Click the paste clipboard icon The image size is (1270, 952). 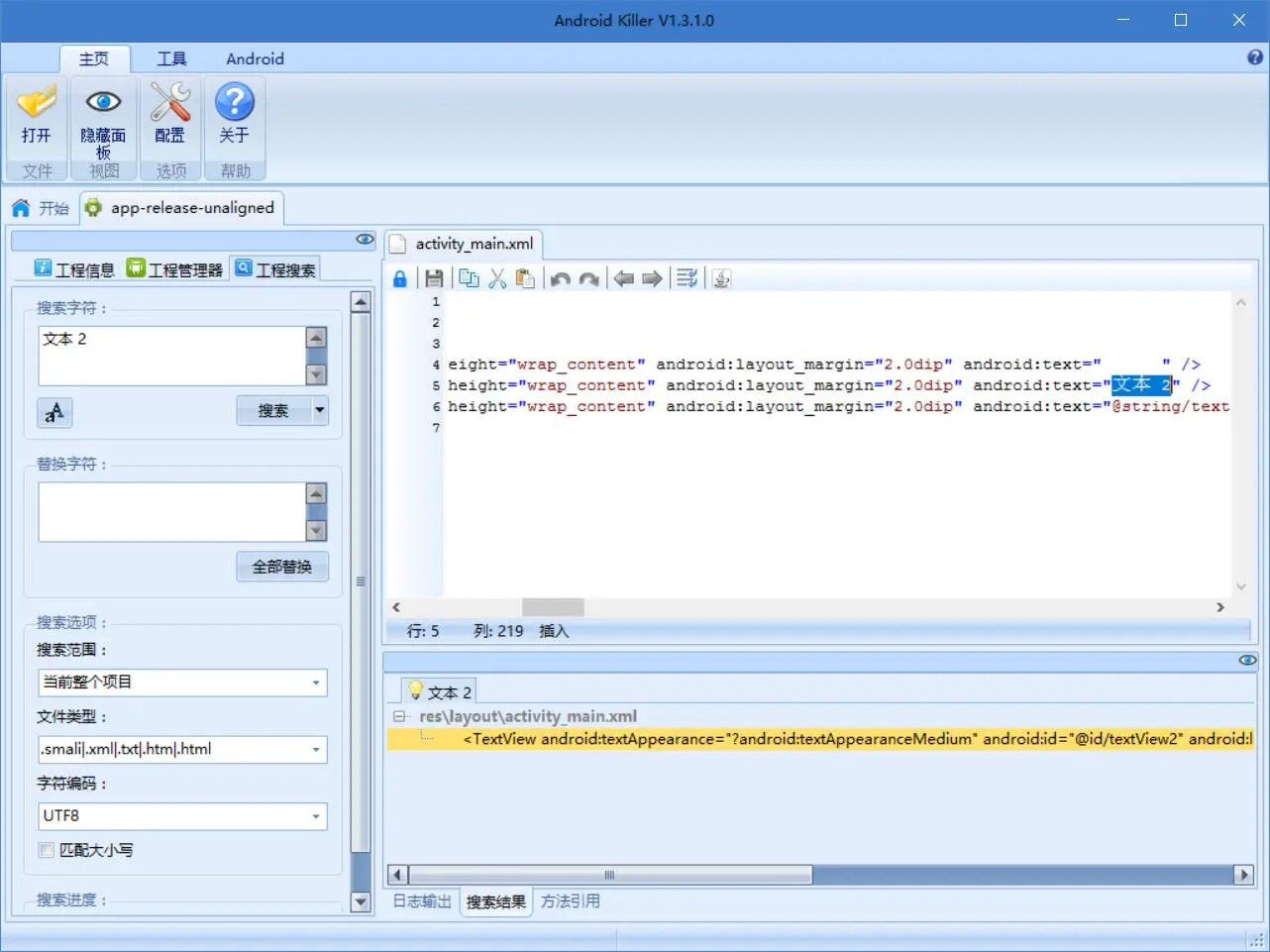[525, 279]
